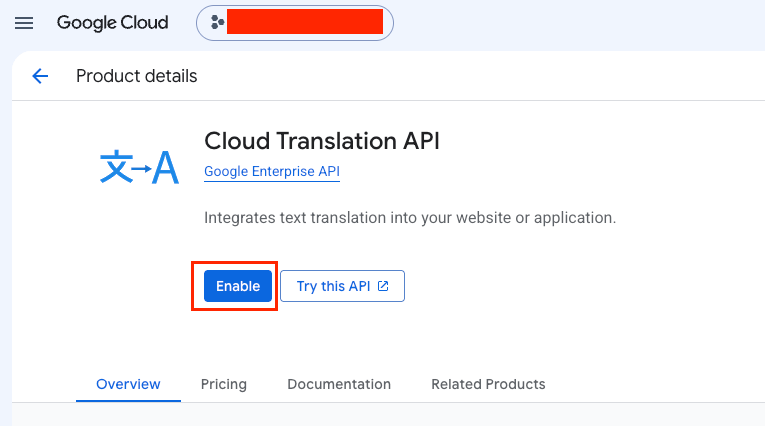The height and width of the screenshot is (426, 765).
Task: Open the Related Products tab
Action: click(x=488, y=385)
